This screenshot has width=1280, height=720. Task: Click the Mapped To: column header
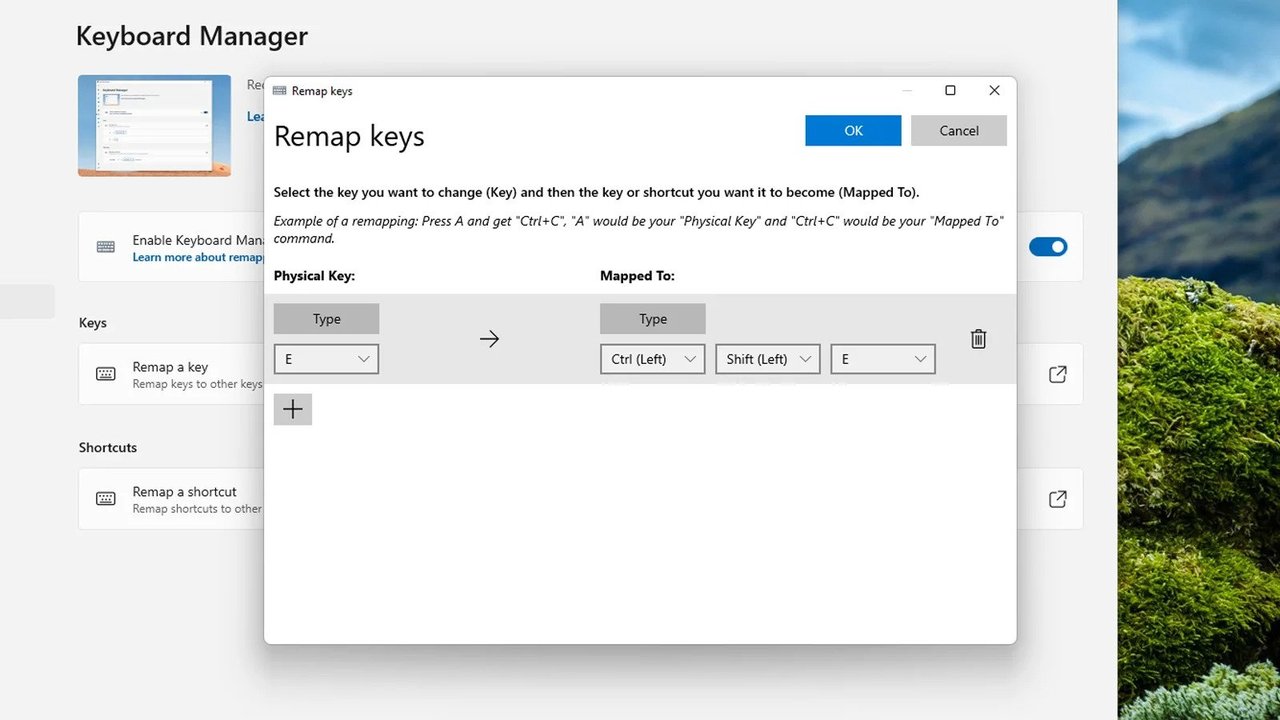pyautogui.click(x=637, y=276)
